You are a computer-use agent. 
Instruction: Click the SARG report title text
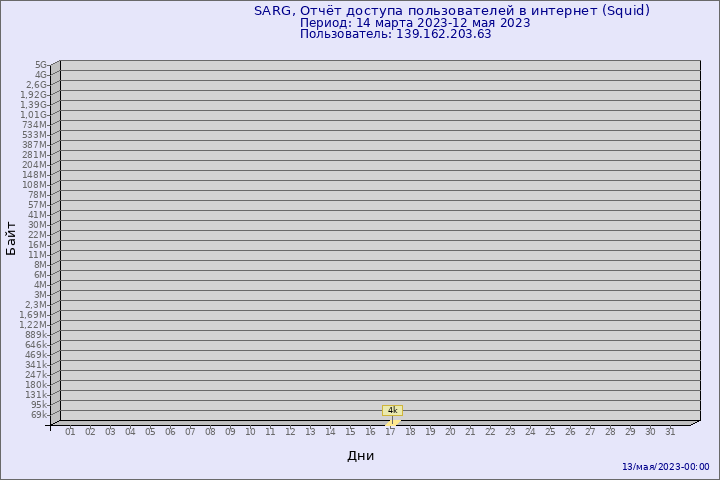(x=452, y=11)
